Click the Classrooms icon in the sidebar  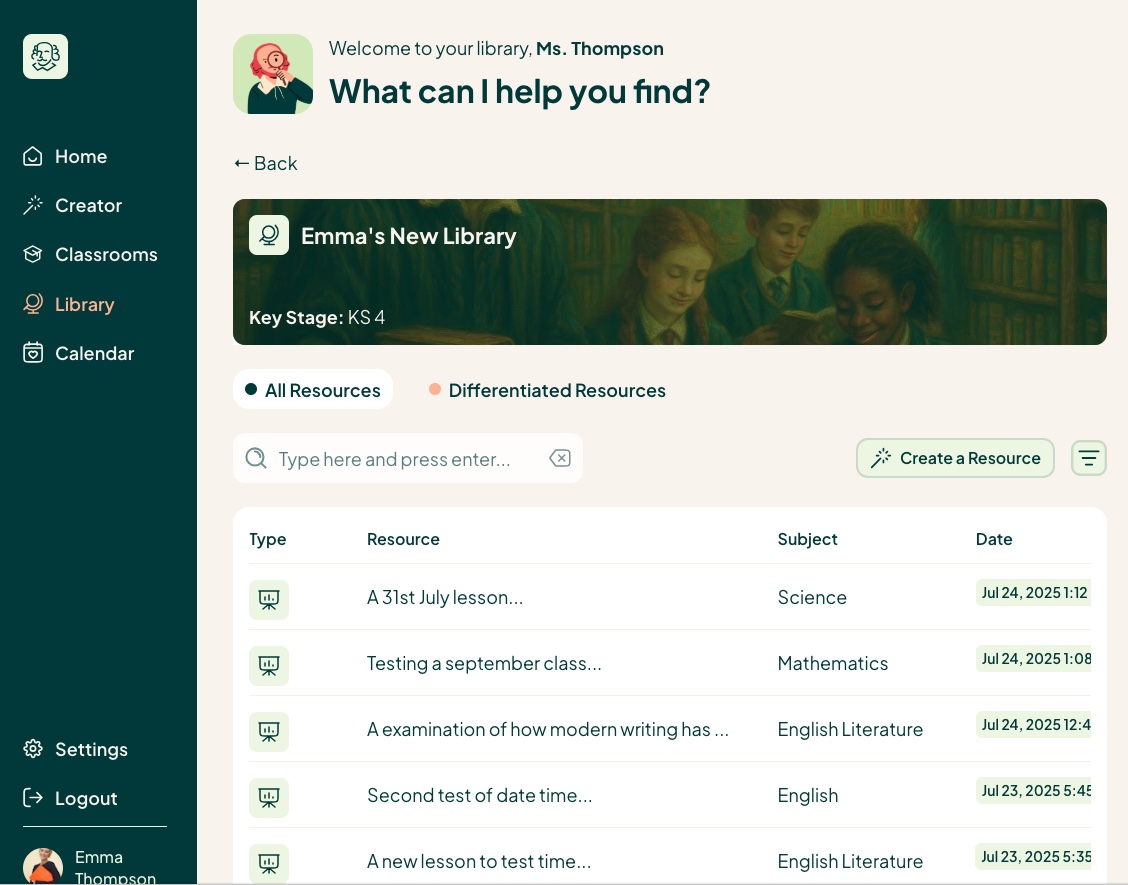(33, 254)
